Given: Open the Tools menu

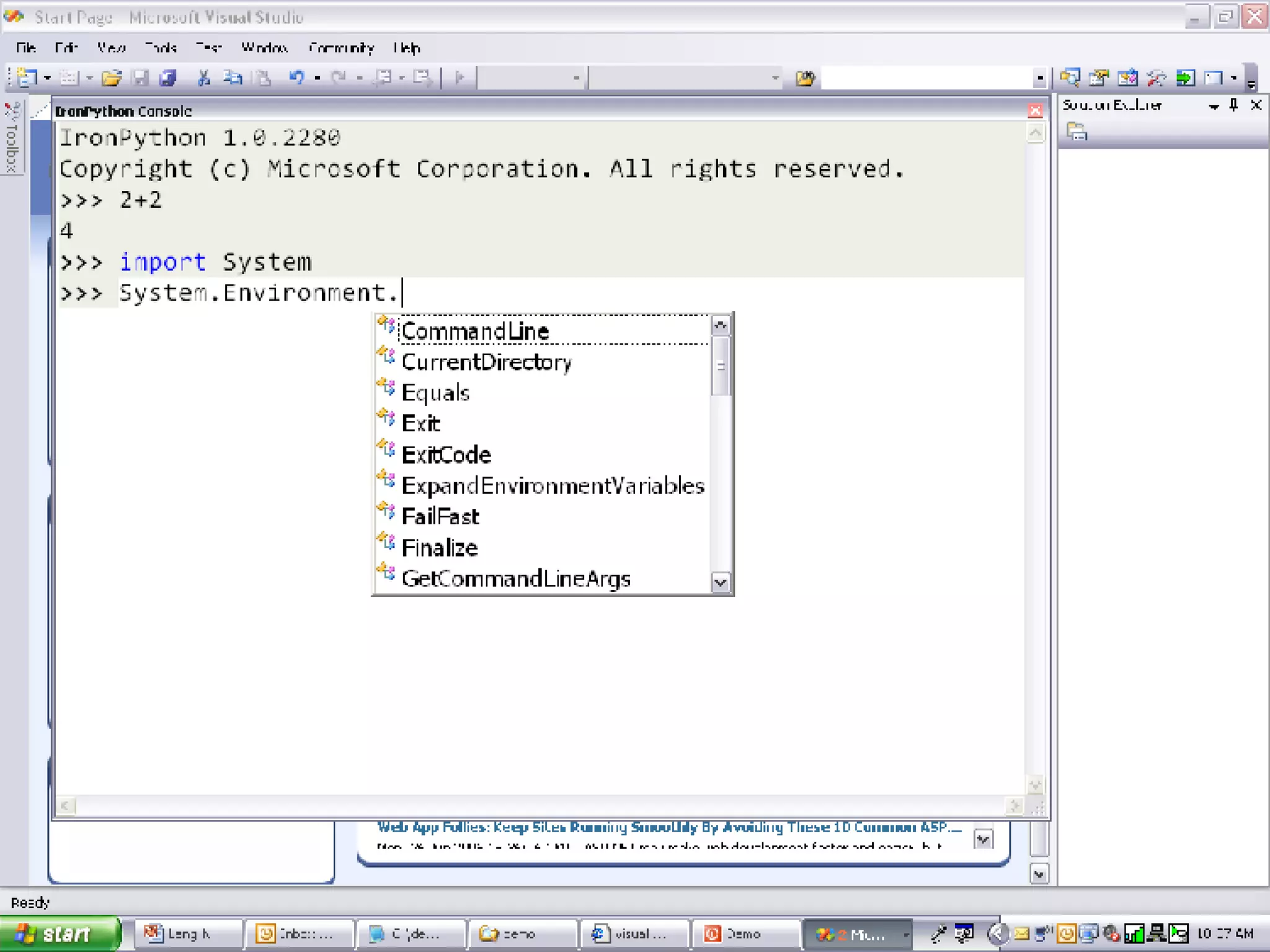Looking at the screenshot, I should point(161,48).
